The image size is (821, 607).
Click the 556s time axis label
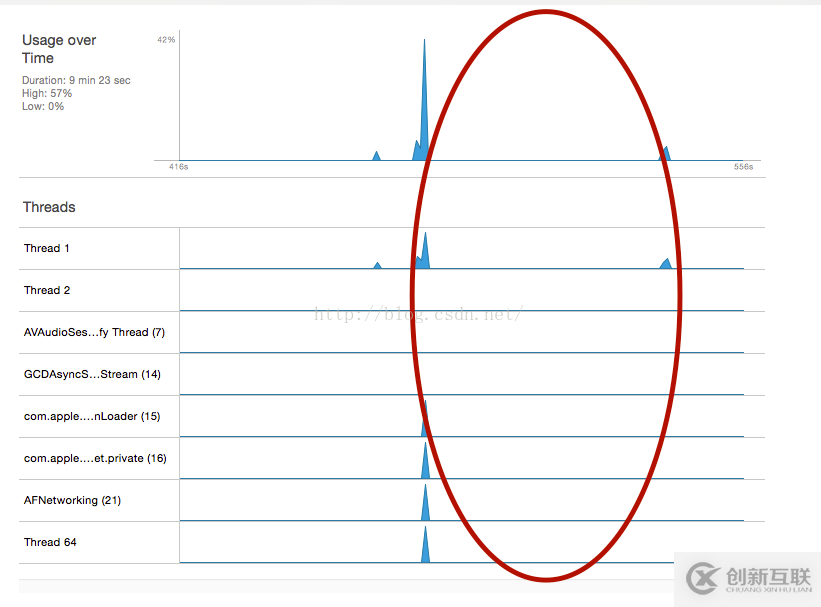click(744, 167)
